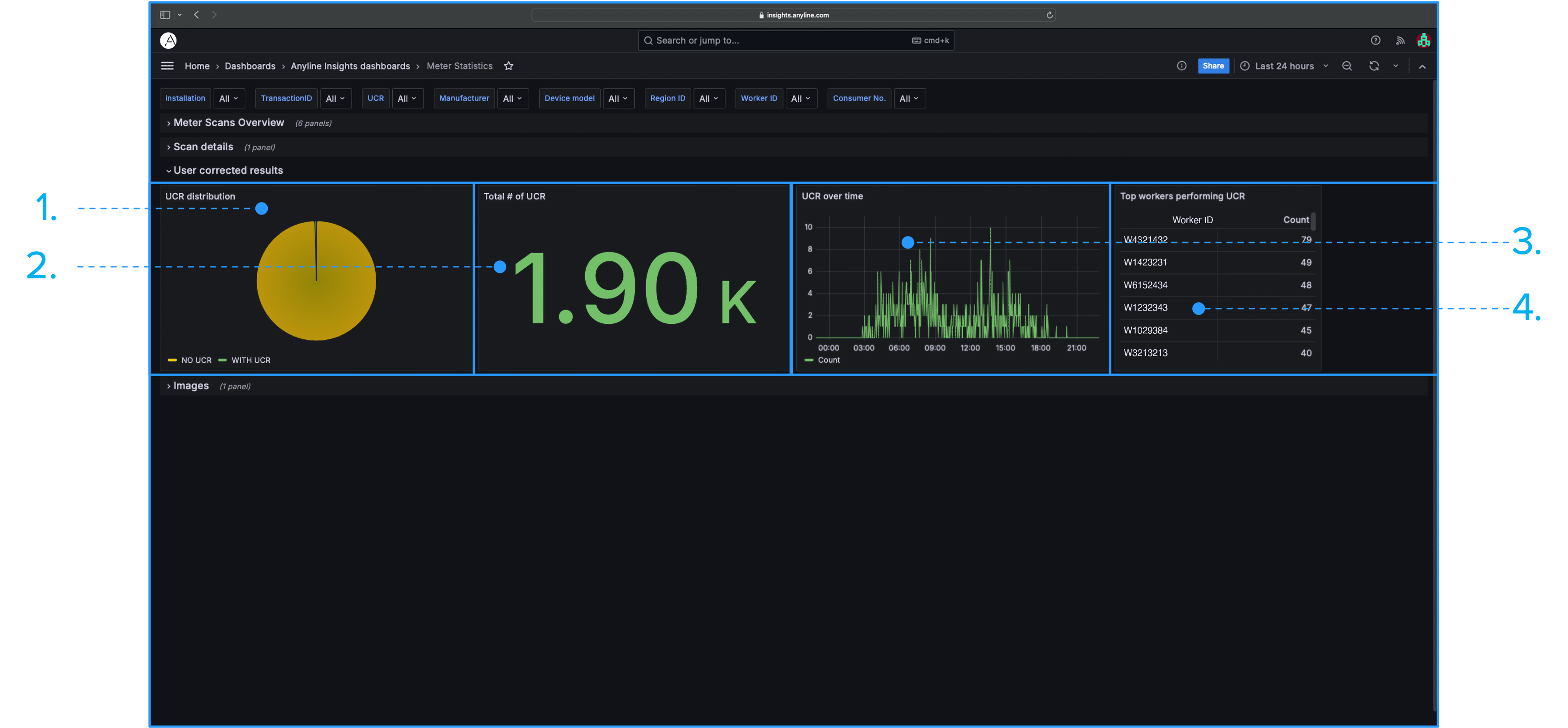The height and width of the screenshot is (728, 1568).
Task: Click the Anyline logo icon
Action: tap(169, 40)
